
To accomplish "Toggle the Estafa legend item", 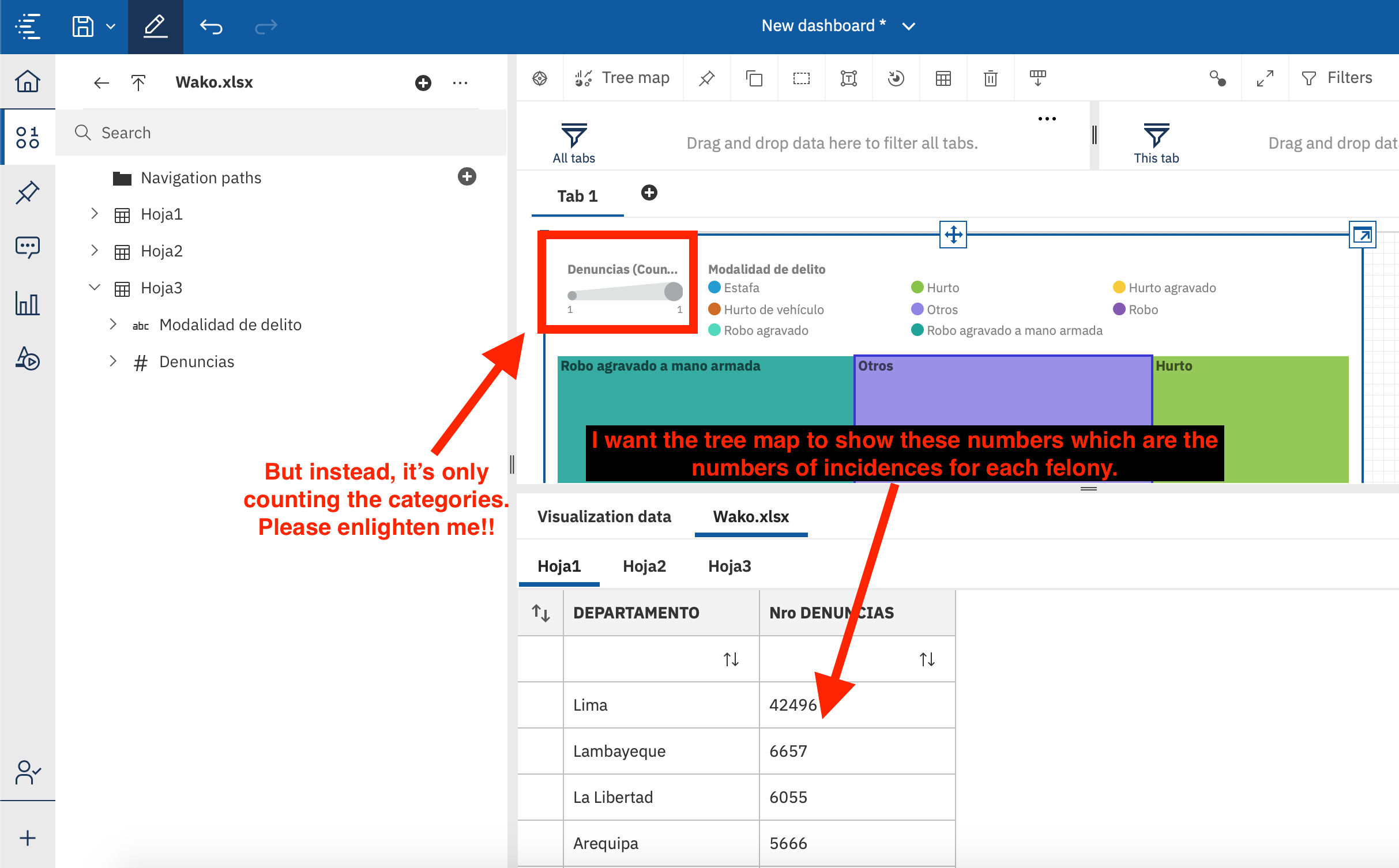I will pos(734,288).
